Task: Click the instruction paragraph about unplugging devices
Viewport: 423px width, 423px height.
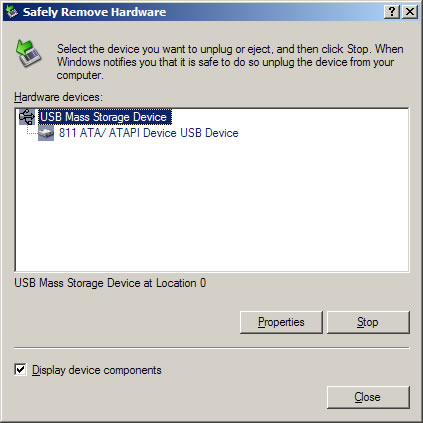Action: pos(230,62)
